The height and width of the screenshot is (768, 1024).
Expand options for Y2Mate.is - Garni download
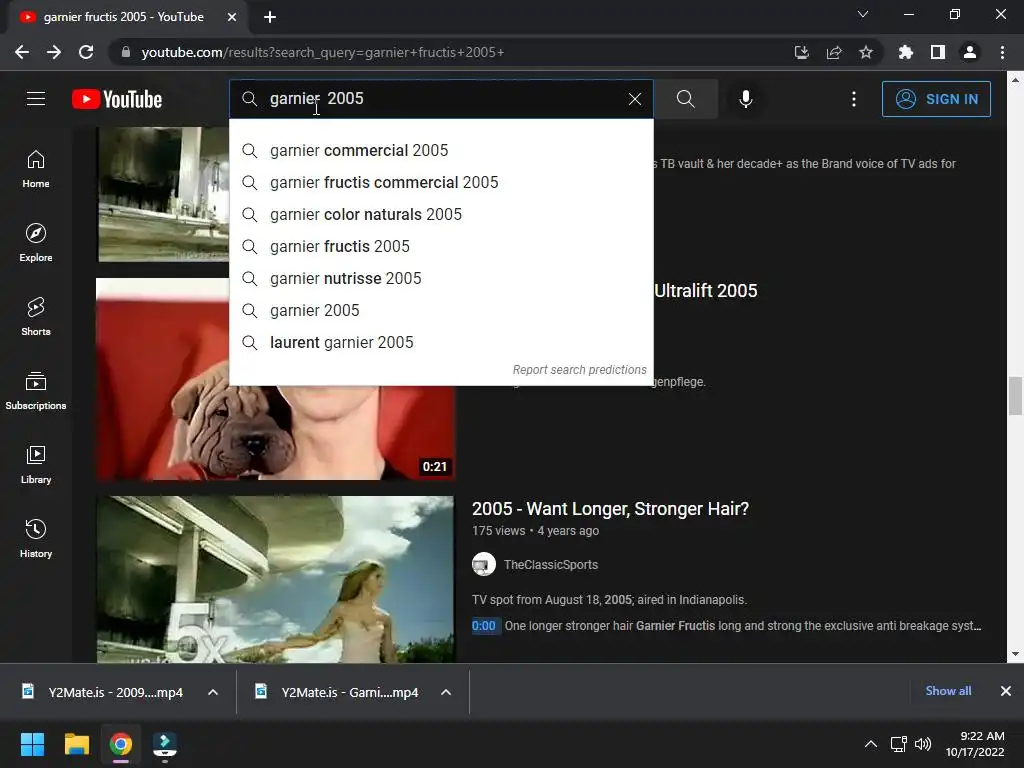(446, 692)
